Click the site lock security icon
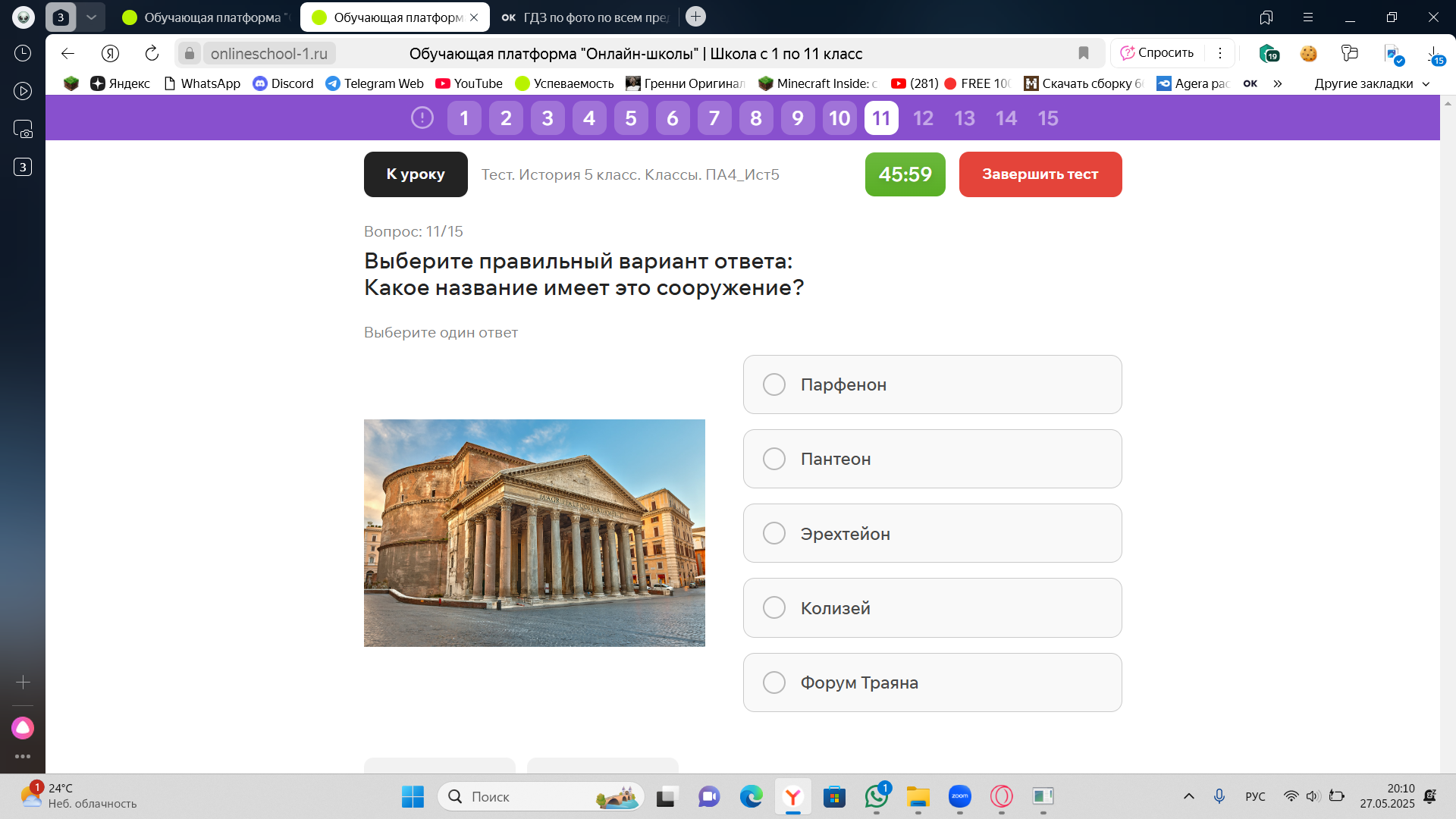The height and width of the screenshot is (819, 1456). click(x=190, y=53)
